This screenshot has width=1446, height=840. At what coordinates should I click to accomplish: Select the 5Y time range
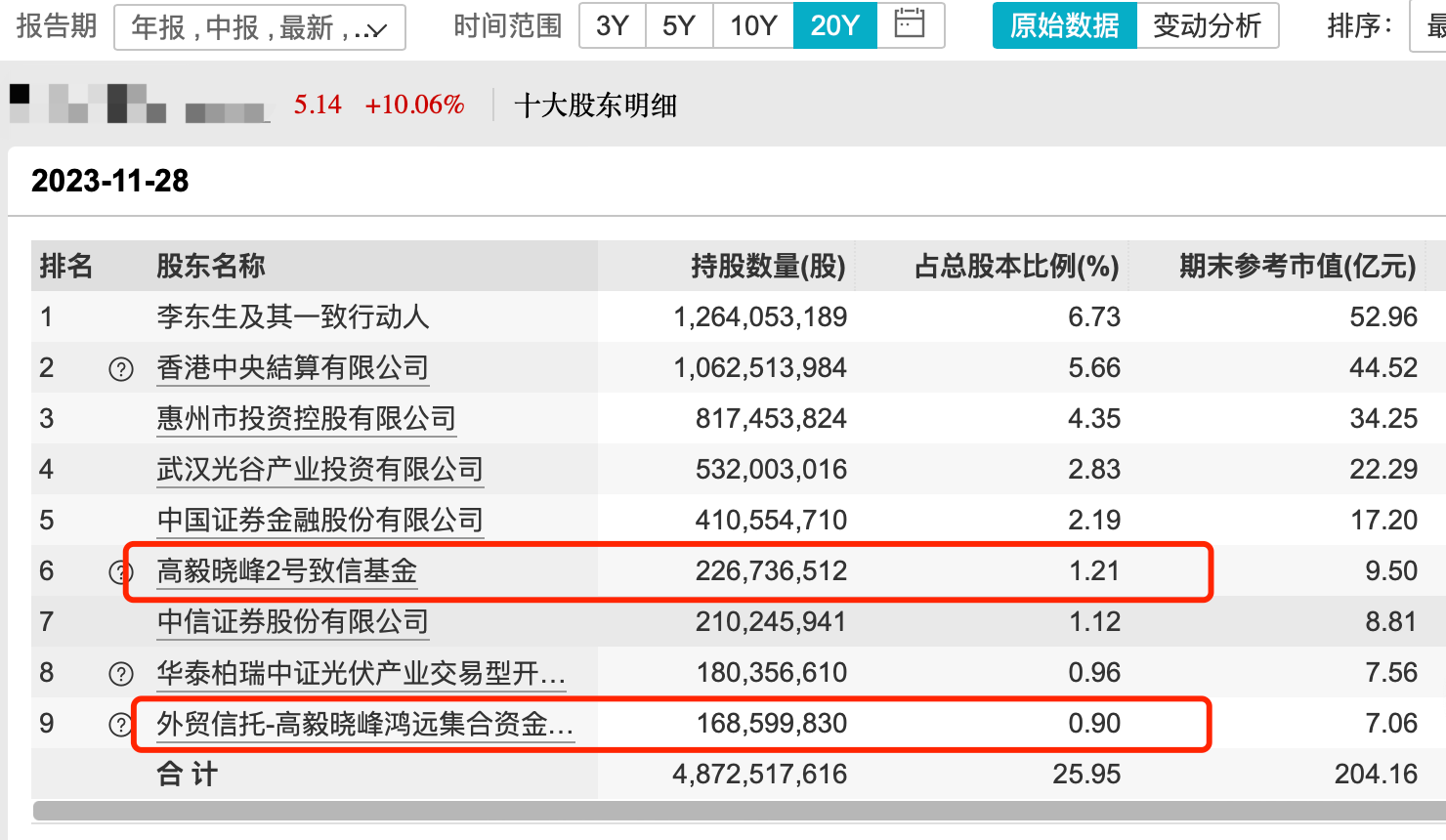coord(679,25)
